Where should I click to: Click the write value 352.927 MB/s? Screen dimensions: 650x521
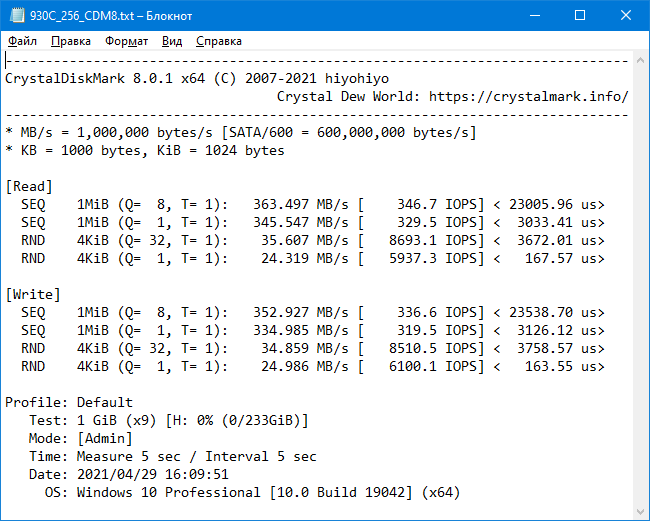point(301,313)
